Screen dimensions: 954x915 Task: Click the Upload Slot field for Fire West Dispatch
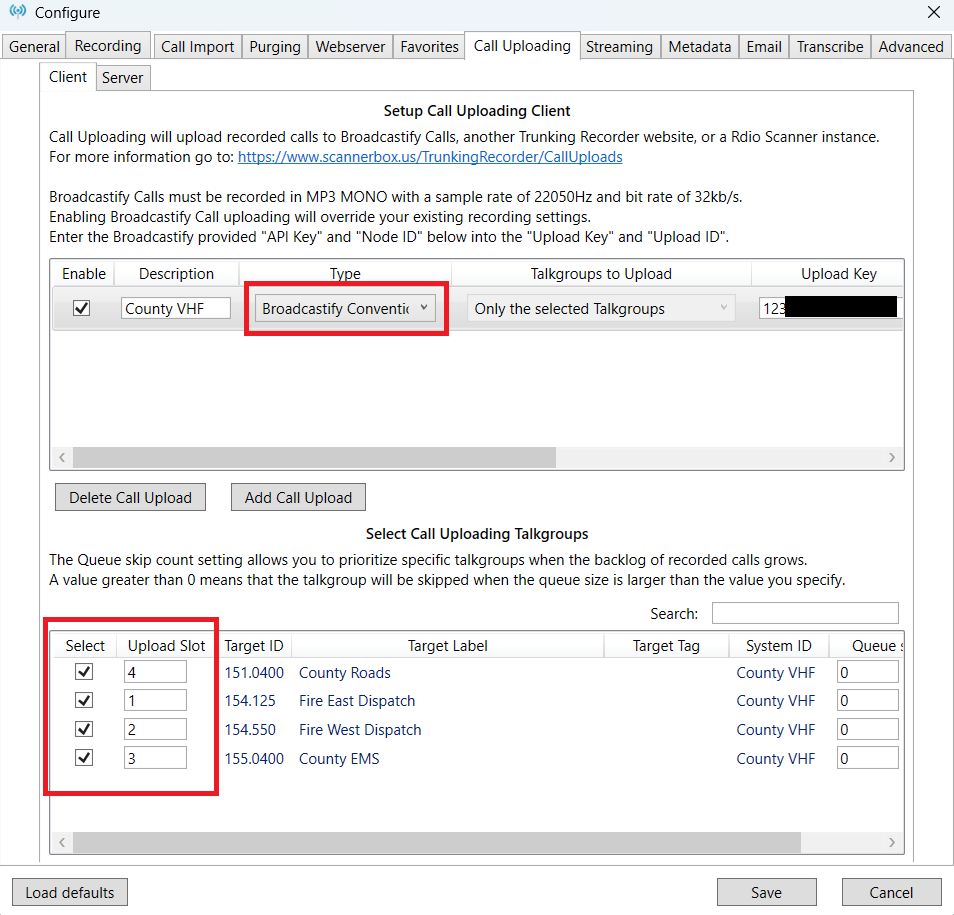coord(155,730)
